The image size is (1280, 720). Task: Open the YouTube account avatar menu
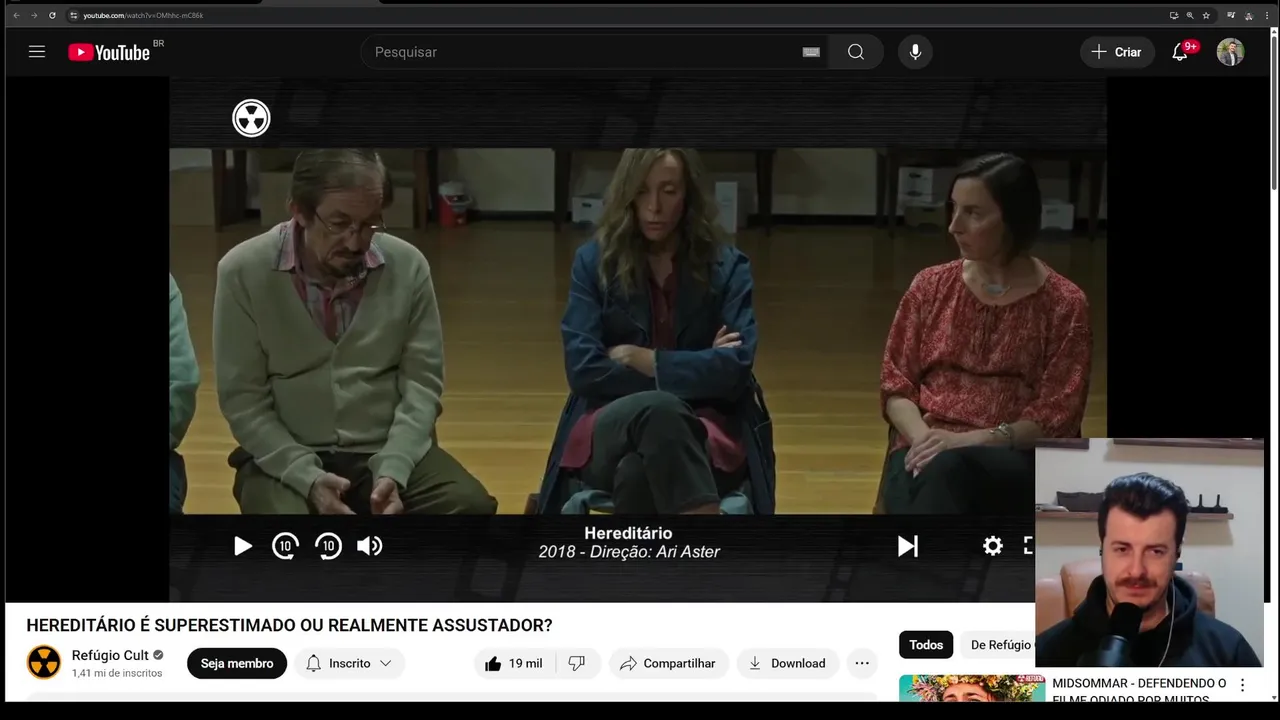pos(1230,52)
